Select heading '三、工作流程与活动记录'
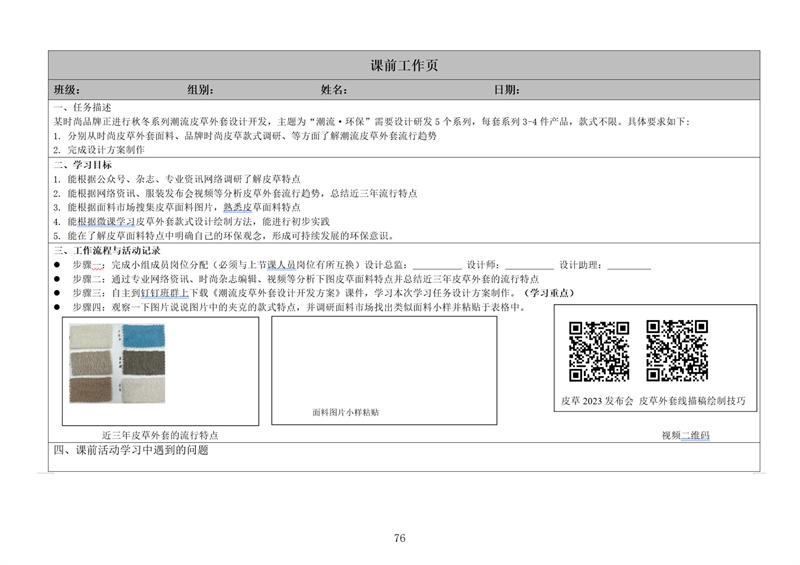Viewport: 800px width, 565px height. point(107,251)
